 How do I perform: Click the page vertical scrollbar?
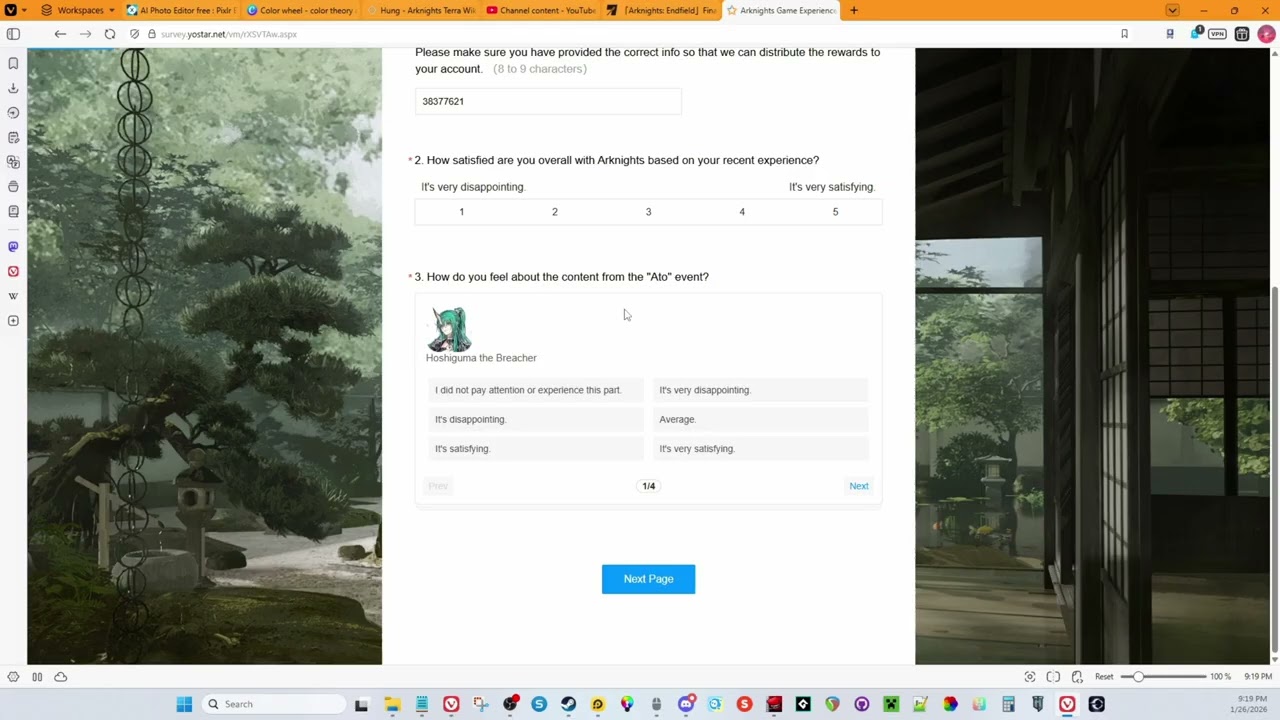tap(1275, 470)
